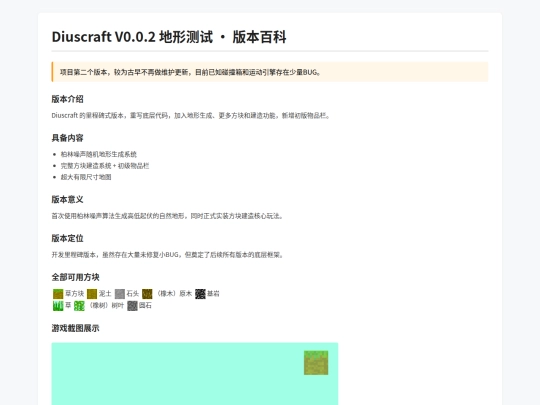Click the 版本意义 heading

[68, 199]
